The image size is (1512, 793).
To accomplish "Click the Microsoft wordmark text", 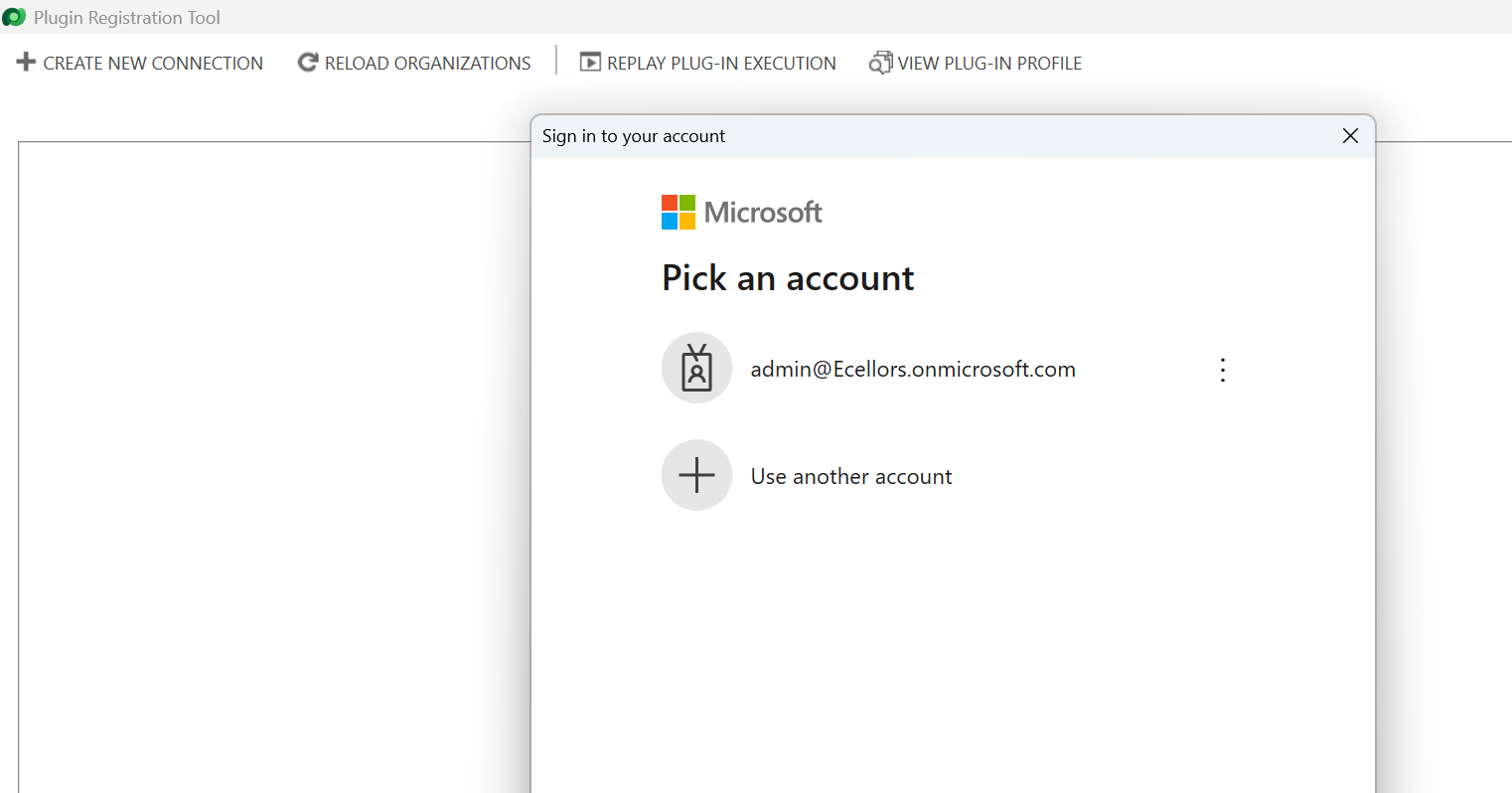I will click(763, 213).
